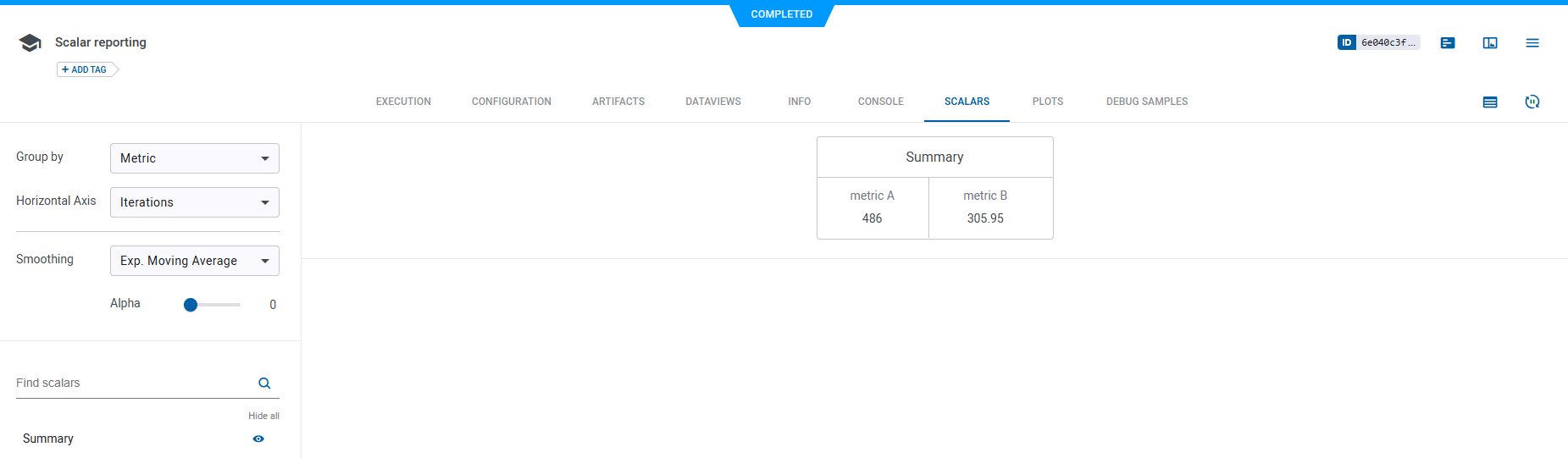Click the auto-refresh icon
1568x458 pixels.
pyautogui.click(x=1532, y=102)
